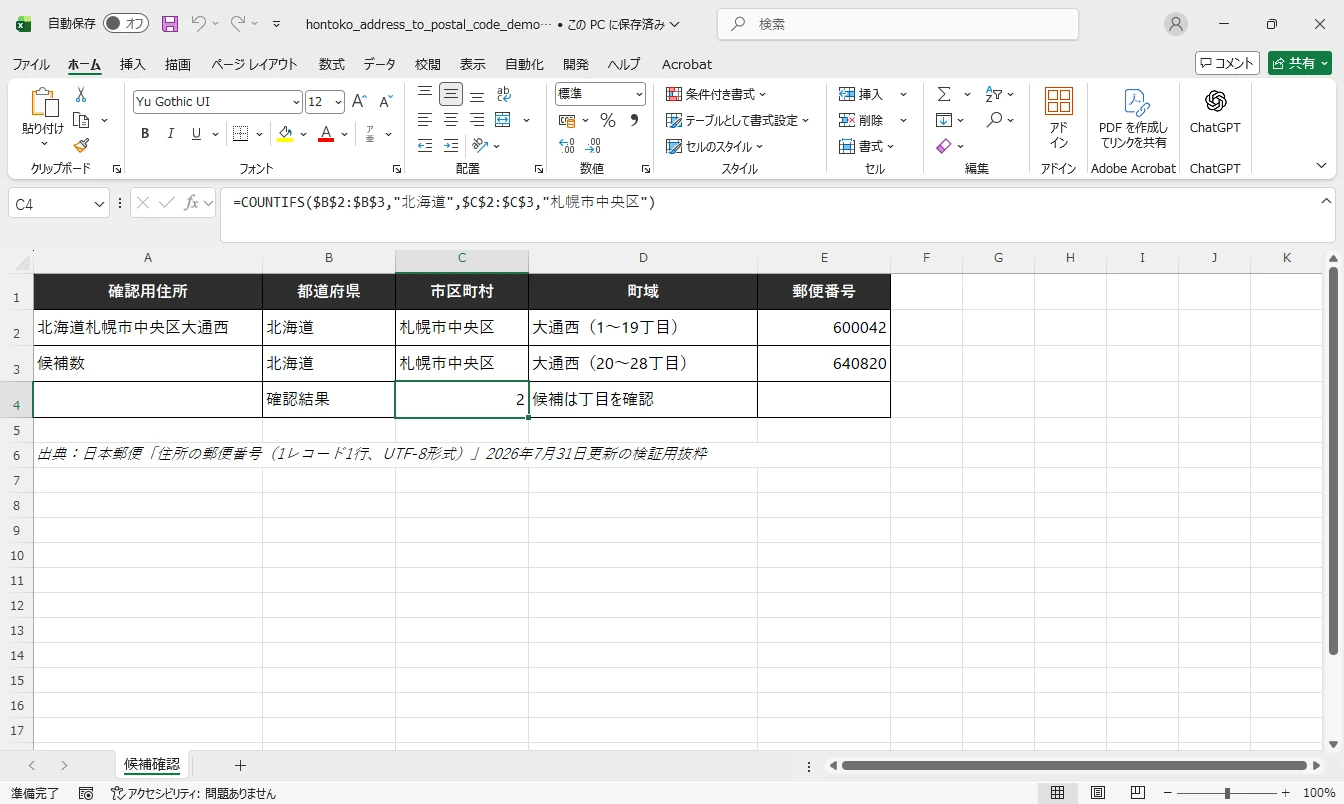Click the AutoSum sigma icon
1344x804 pixels.
[x=944, y=94]
